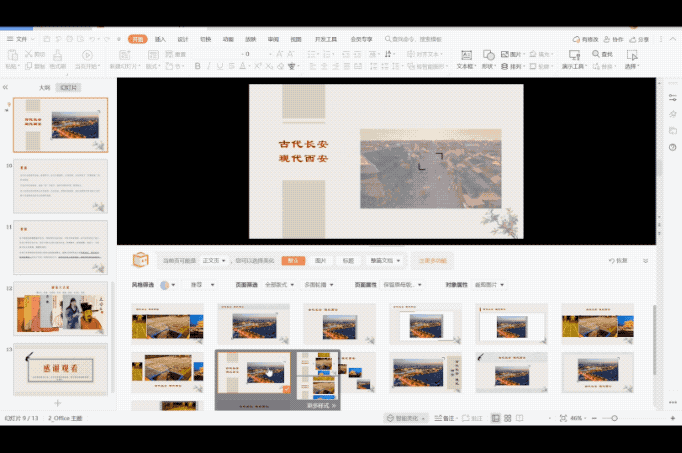Click the Share (分享) icon at top right
The height and width of the screenshot is (453, 682).
pos(643,39)
